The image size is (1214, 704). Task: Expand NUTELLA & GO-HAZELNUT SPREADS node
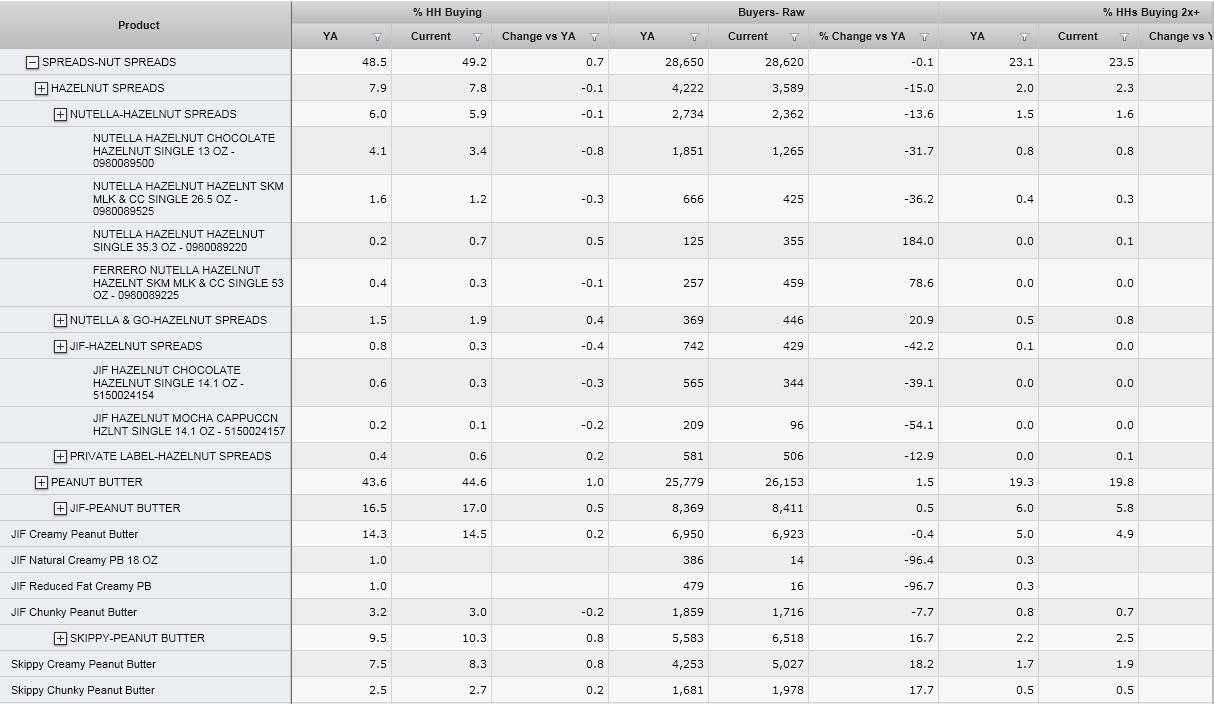coord(60,320)
